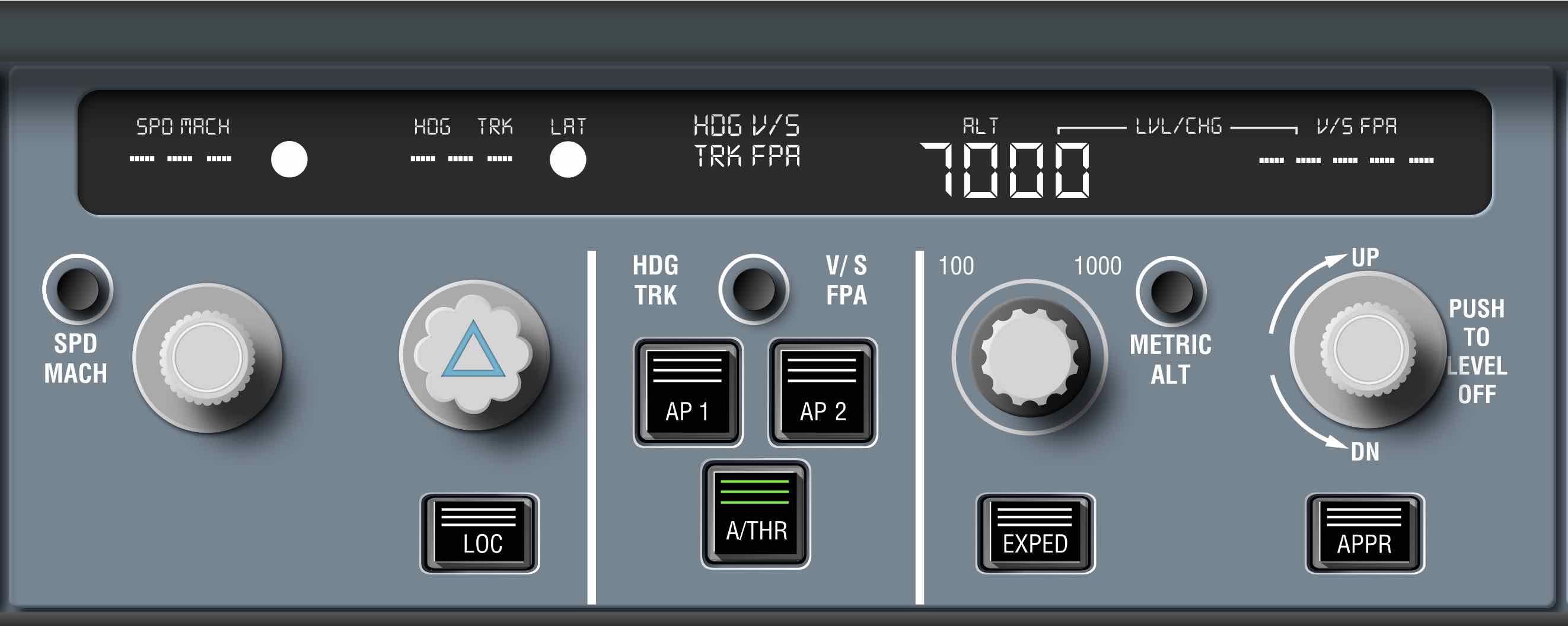Click the heading knob with blue triangle
Viewport: 1568px width, 626px height.
pyautogui.click(x=474, y=354)
